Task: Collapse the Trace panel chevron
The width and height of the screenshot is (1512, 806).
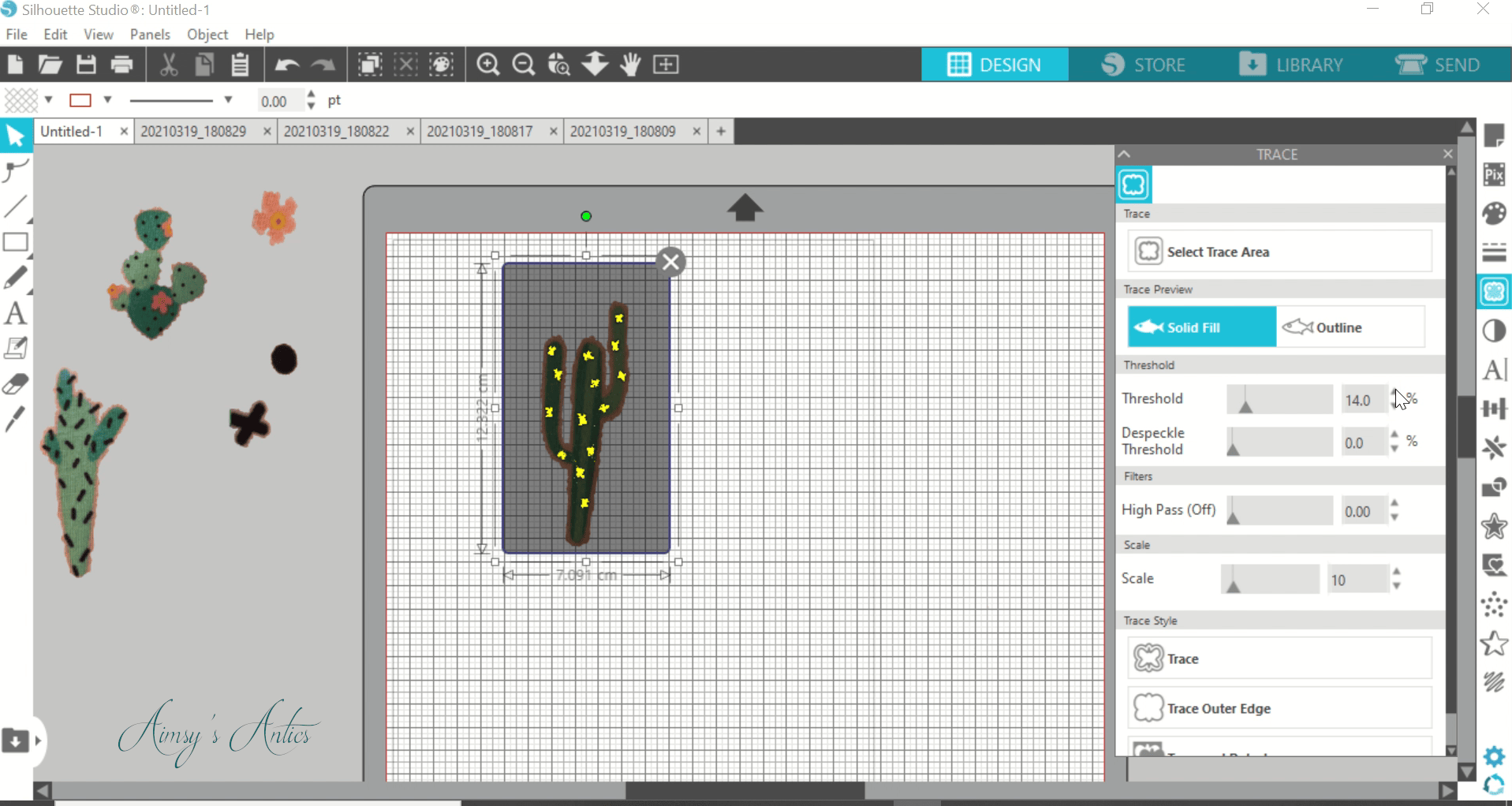Action: click(x=1126, y=155)
